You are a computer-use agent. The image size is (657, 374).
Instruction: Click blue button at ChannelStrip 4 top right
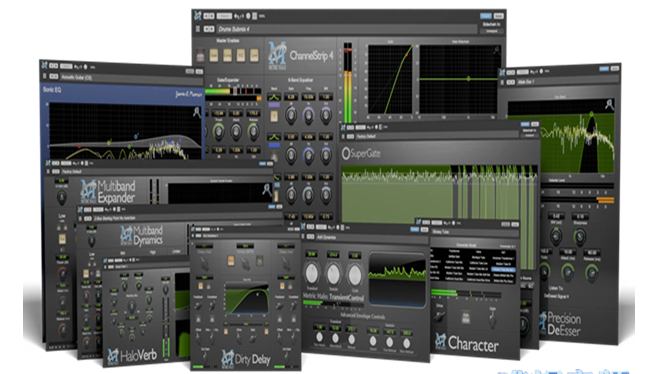point(486,16)
